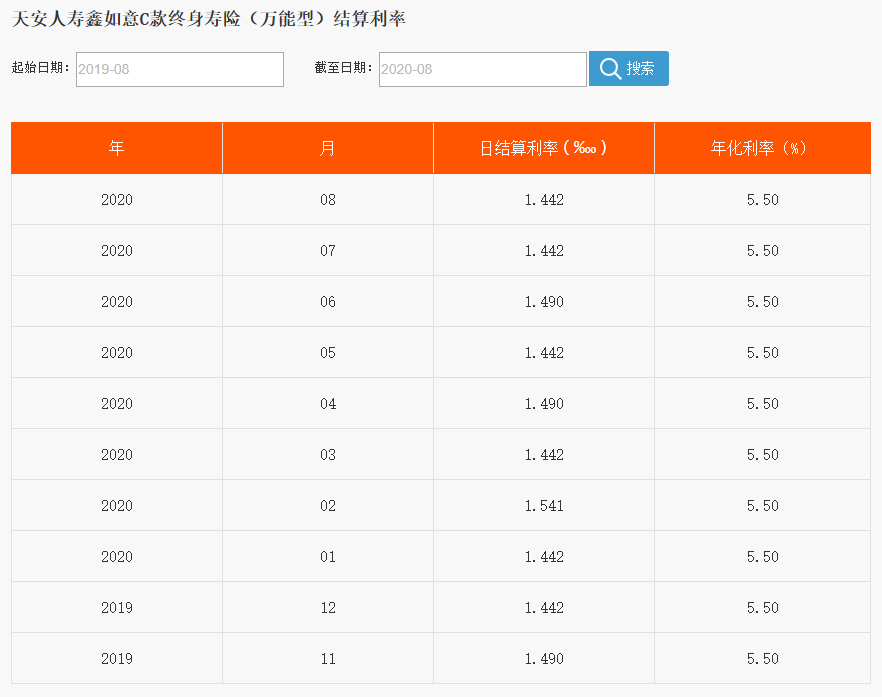Select month cell 12
882x697 pixels.
[328, 608]
